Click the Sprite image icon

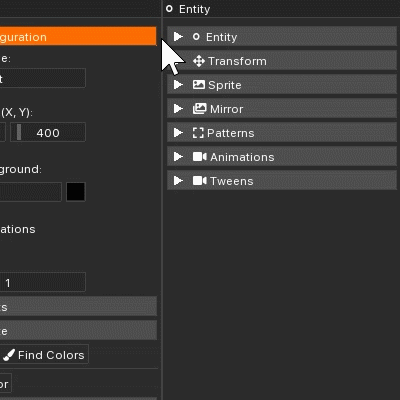click(199, 85)
